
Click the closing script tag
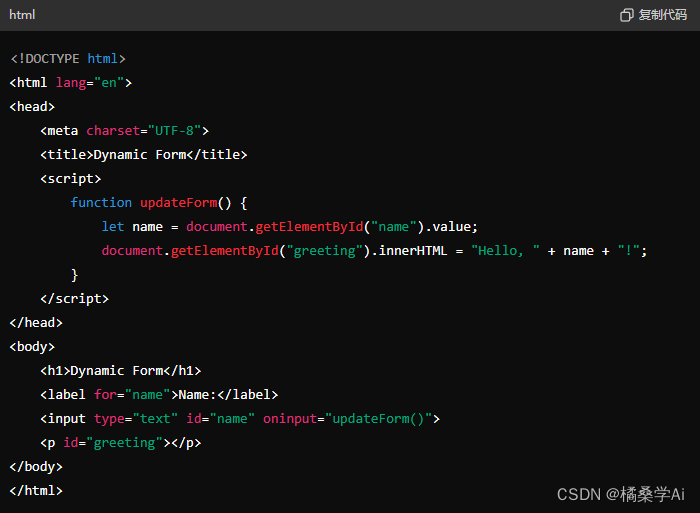74,299
